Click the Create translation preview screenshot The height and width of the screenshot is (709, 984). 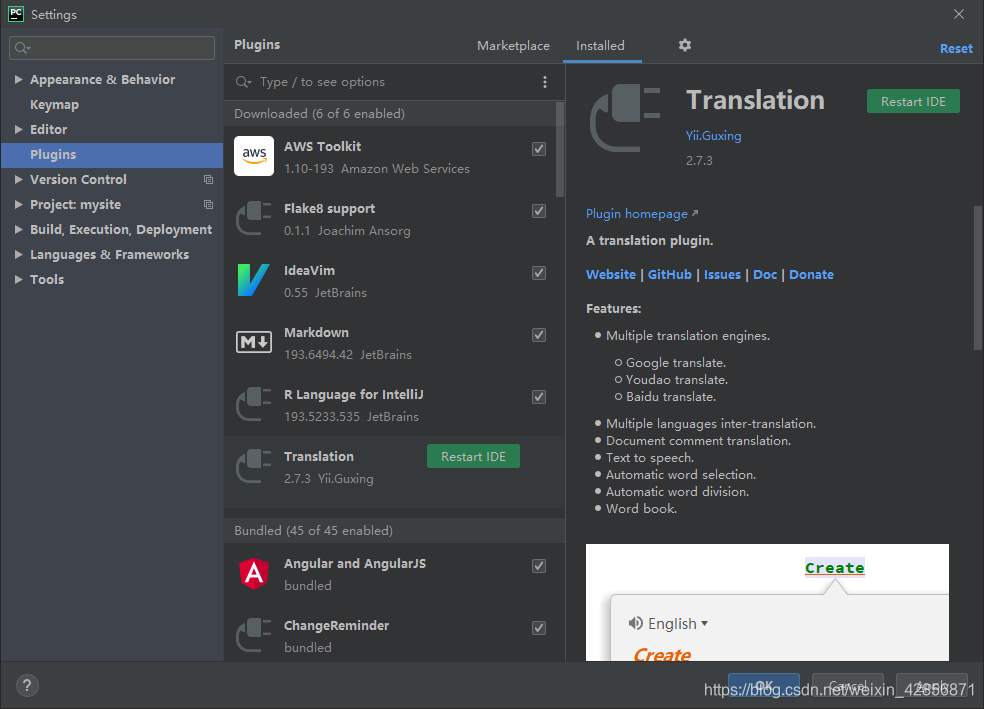click(767, 602)
